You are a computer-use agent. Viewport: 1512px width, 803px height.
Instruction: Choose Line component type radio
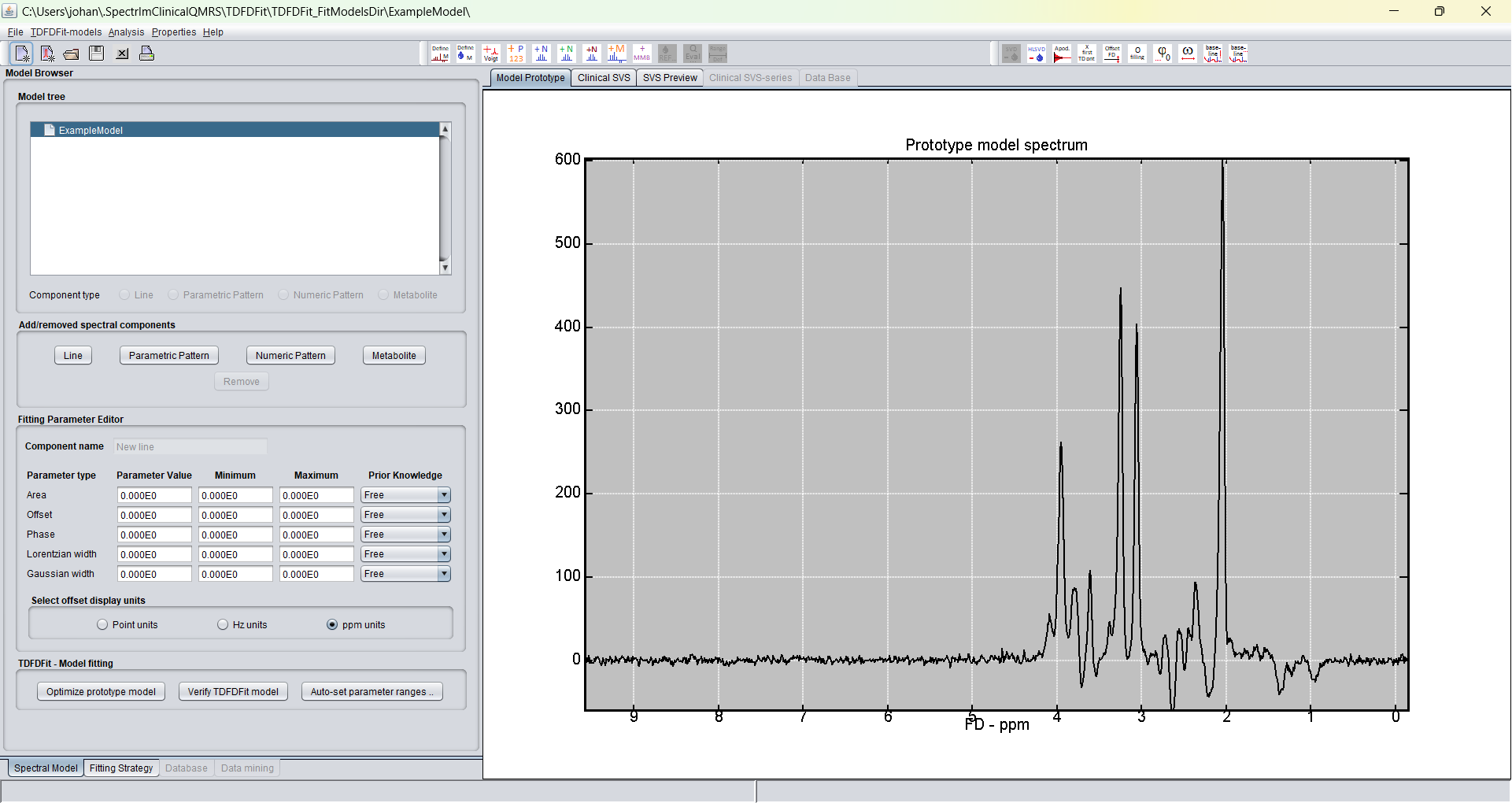pyautogui.click(x=124, y=294)
